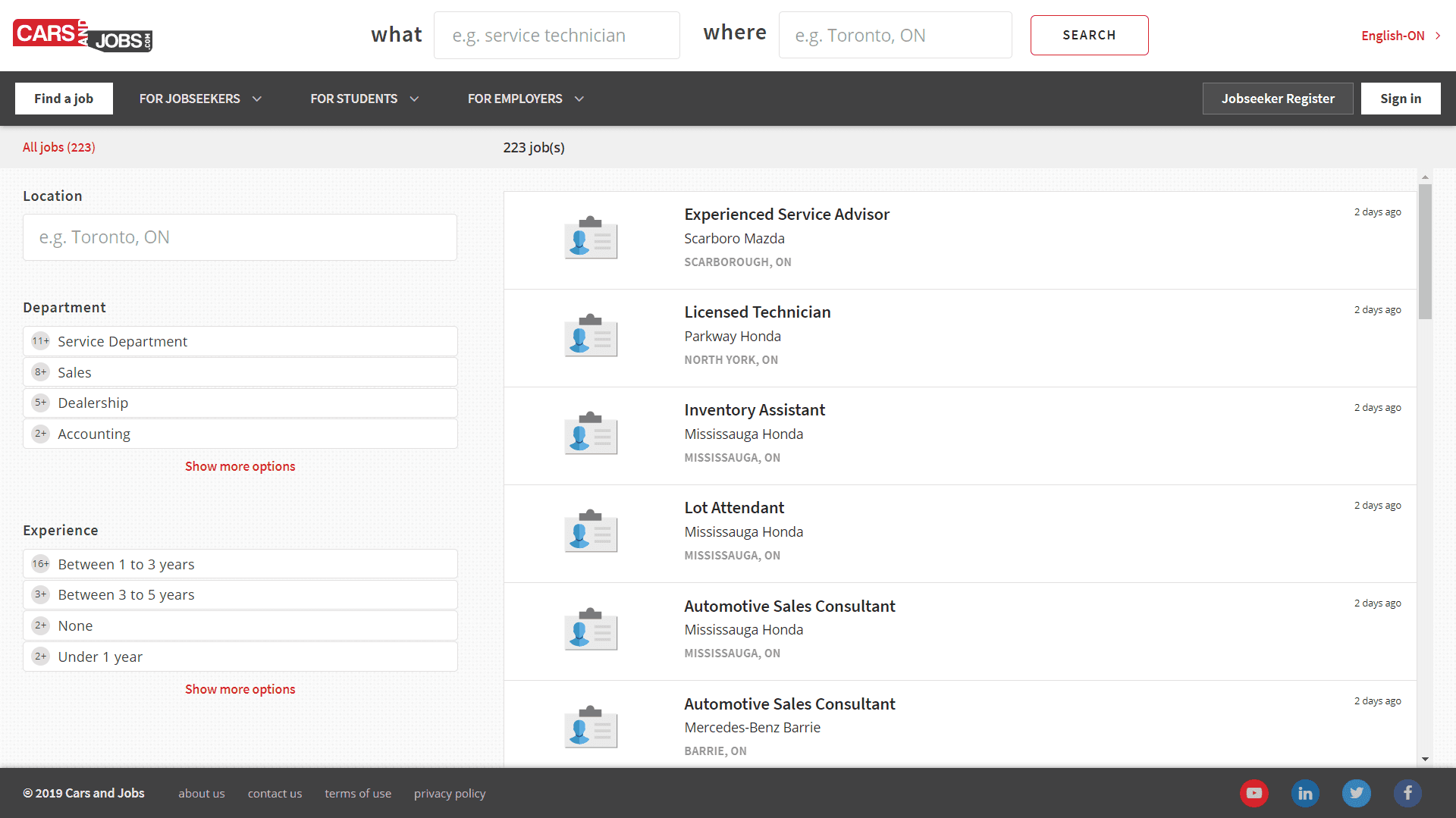Screen dimensions: 1456x818
Task: Open the Inventory Assistant job
Action: [755, 410]
